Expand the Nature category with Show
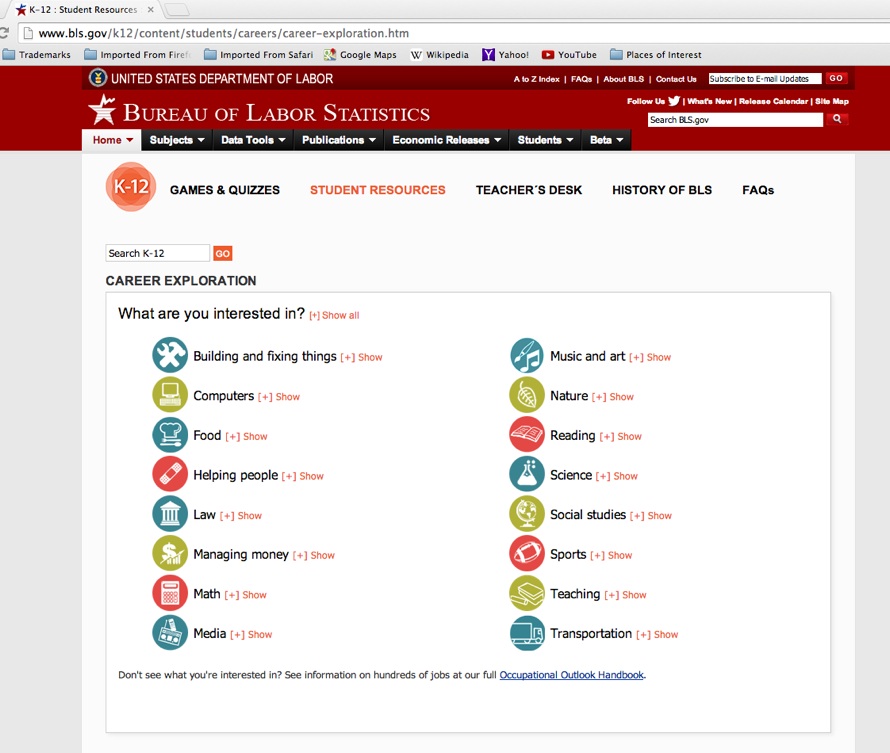This screenshot has width=890, height=753. [613, 397]
